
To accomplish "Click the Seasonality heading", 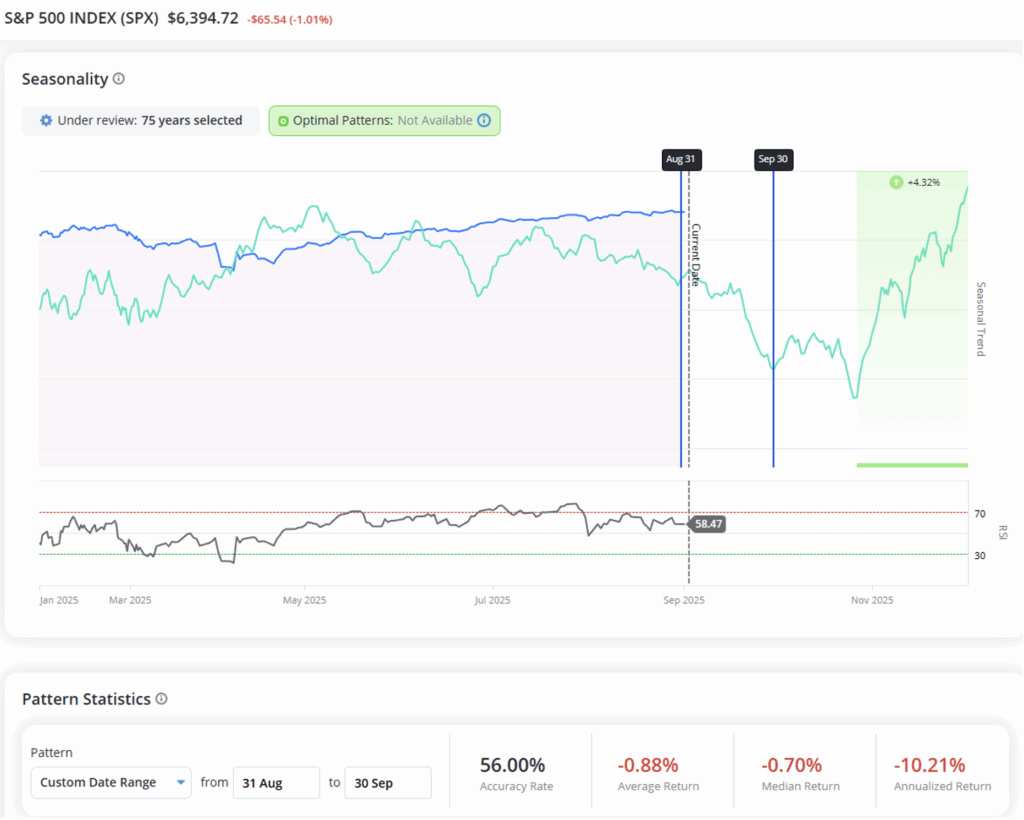I will 65,79.
